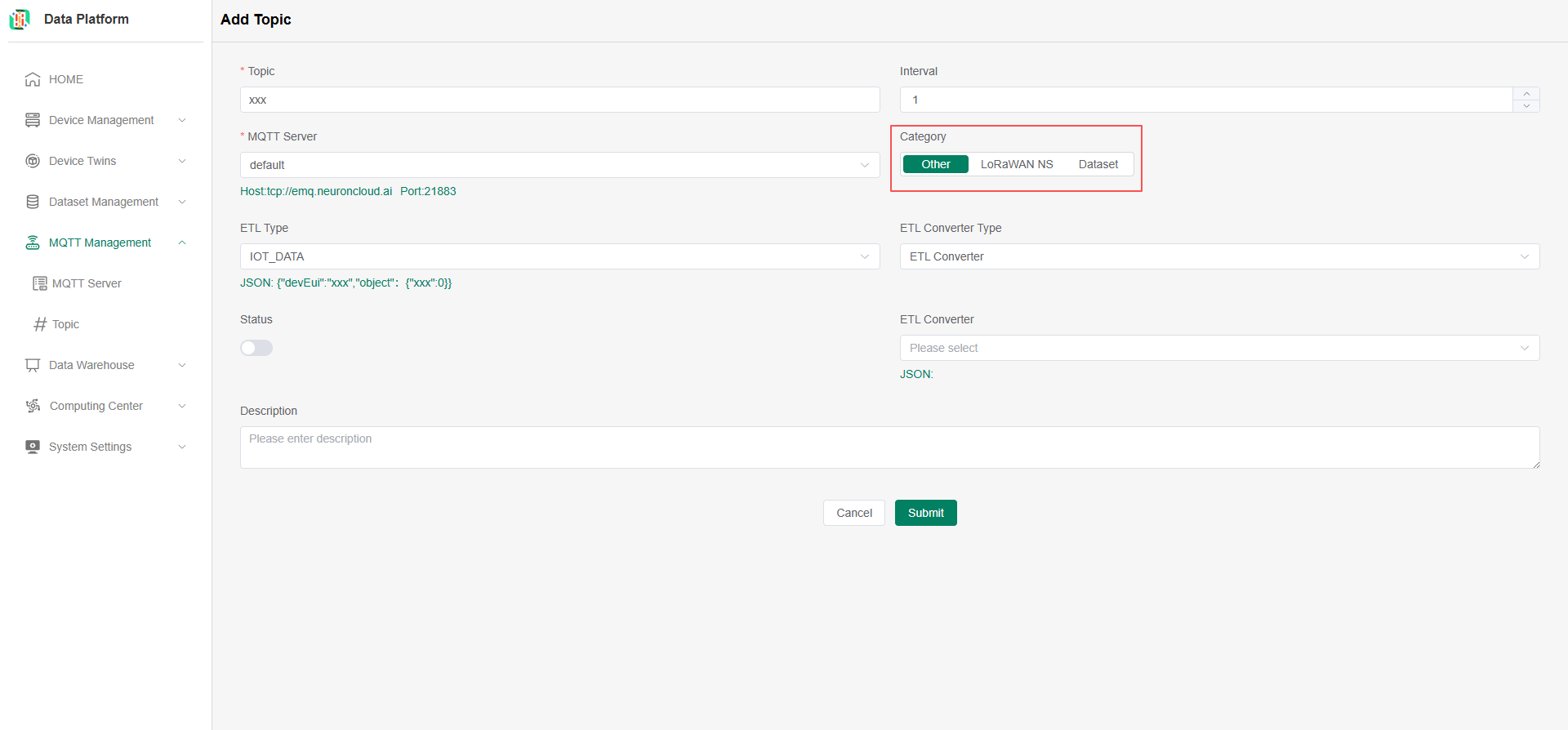Click the Device Management icon in sidebar

pyautogui.click(x=33, y=120)
